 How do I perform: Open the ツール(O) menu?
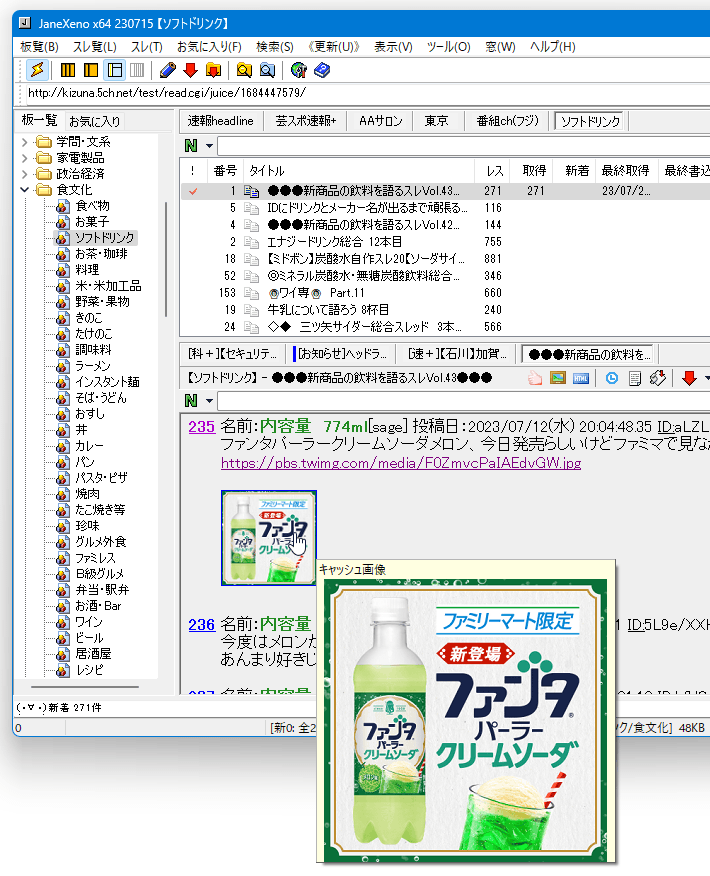[x=449, y=47]
